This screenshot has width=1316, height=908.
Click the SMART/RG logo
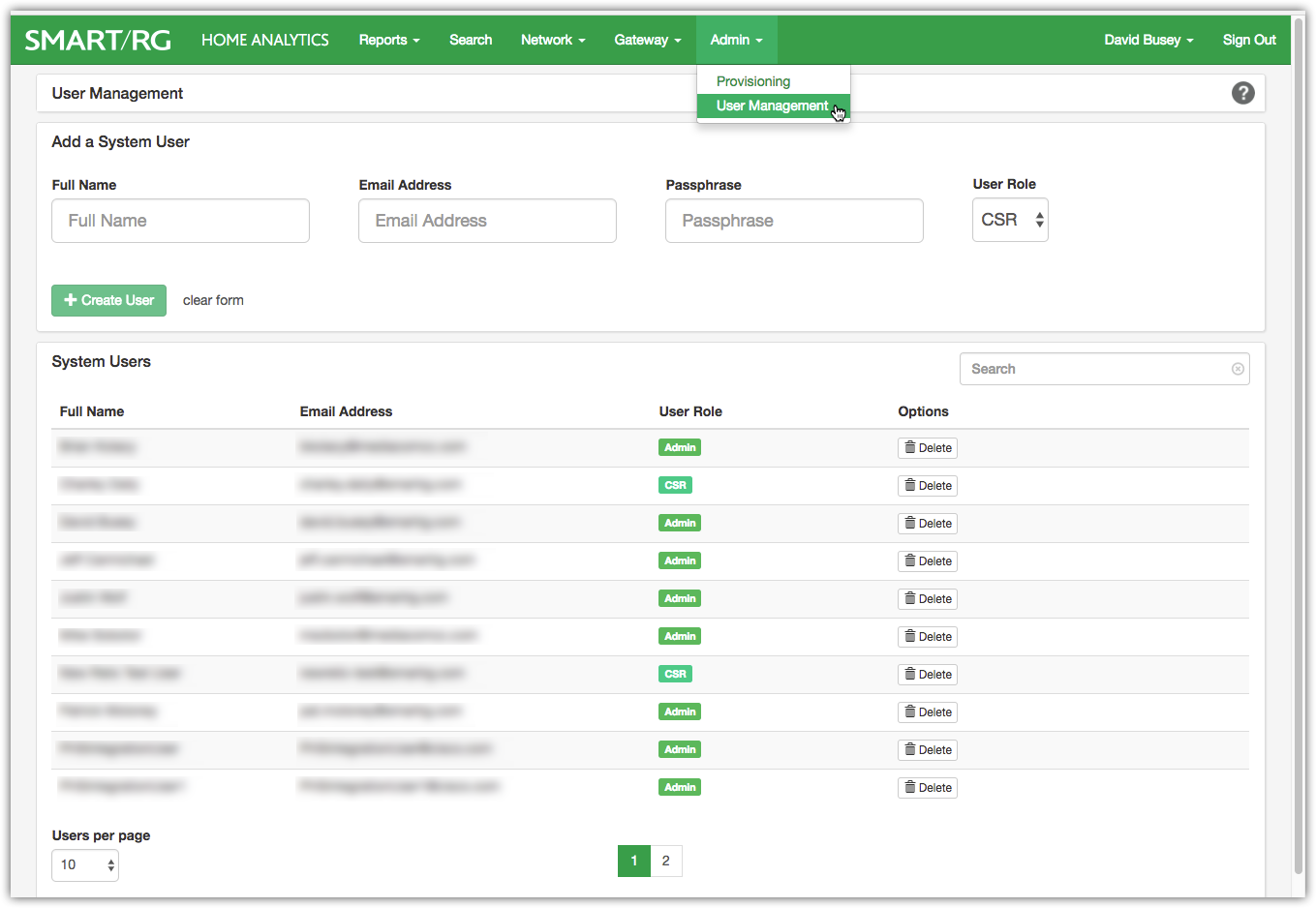click(x=97, y=40)
